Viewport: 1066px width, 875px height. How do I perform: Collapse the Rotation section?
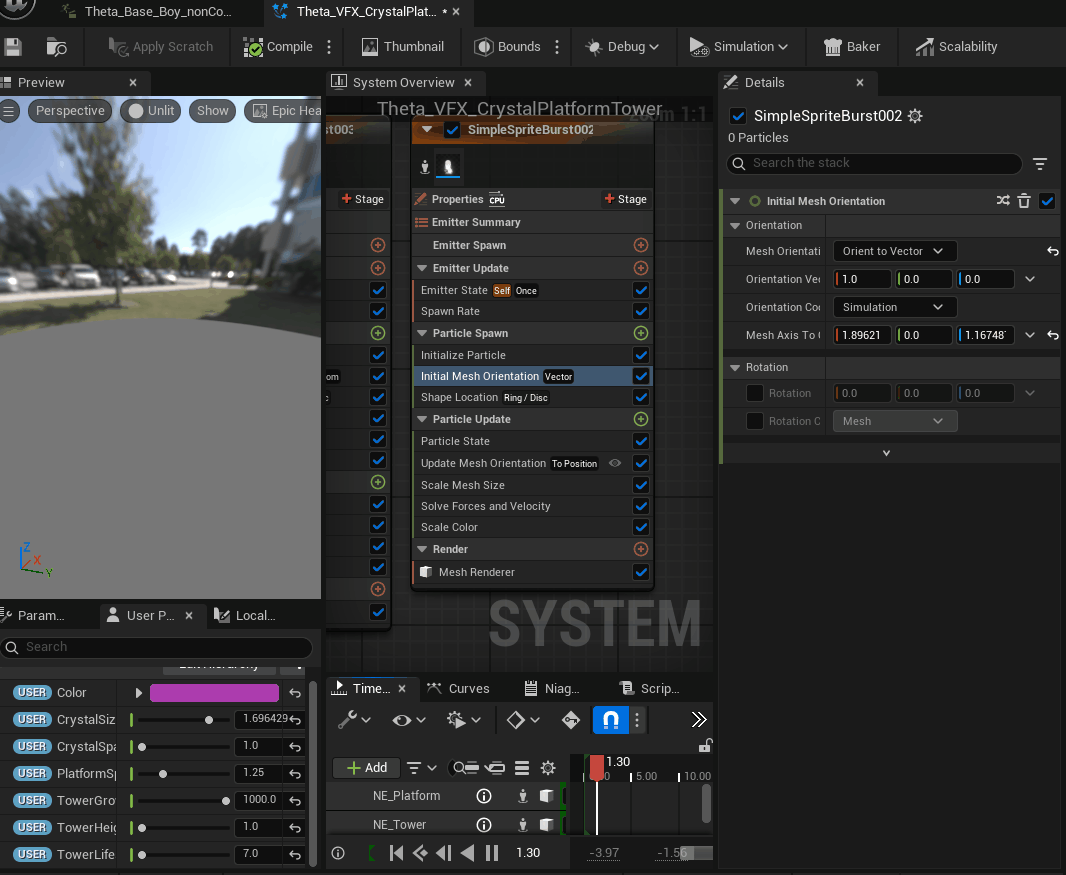(735, 367)
